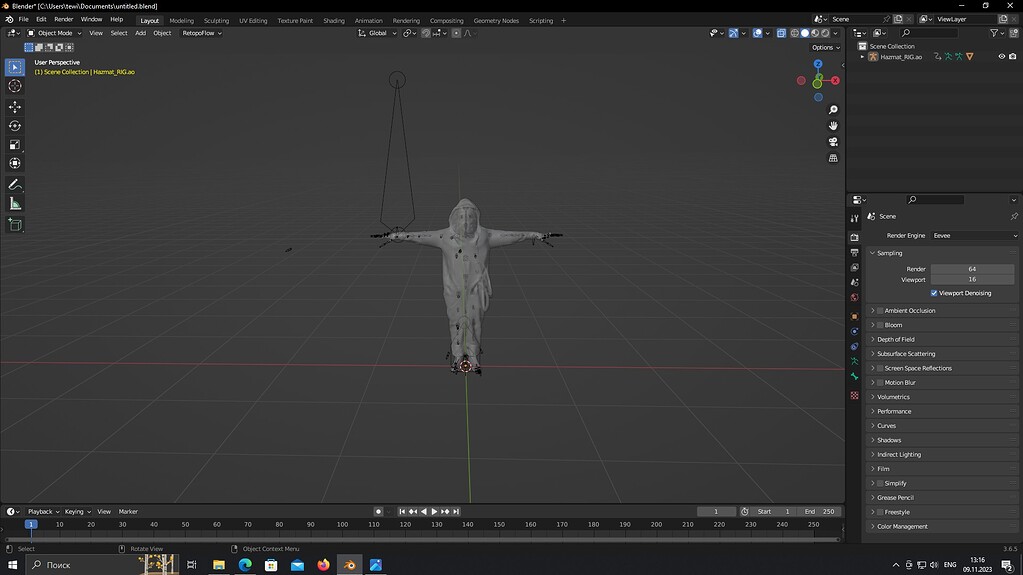Select the Transform tool
Viewport: 1023px width, 575px height.
click(15, 164)
